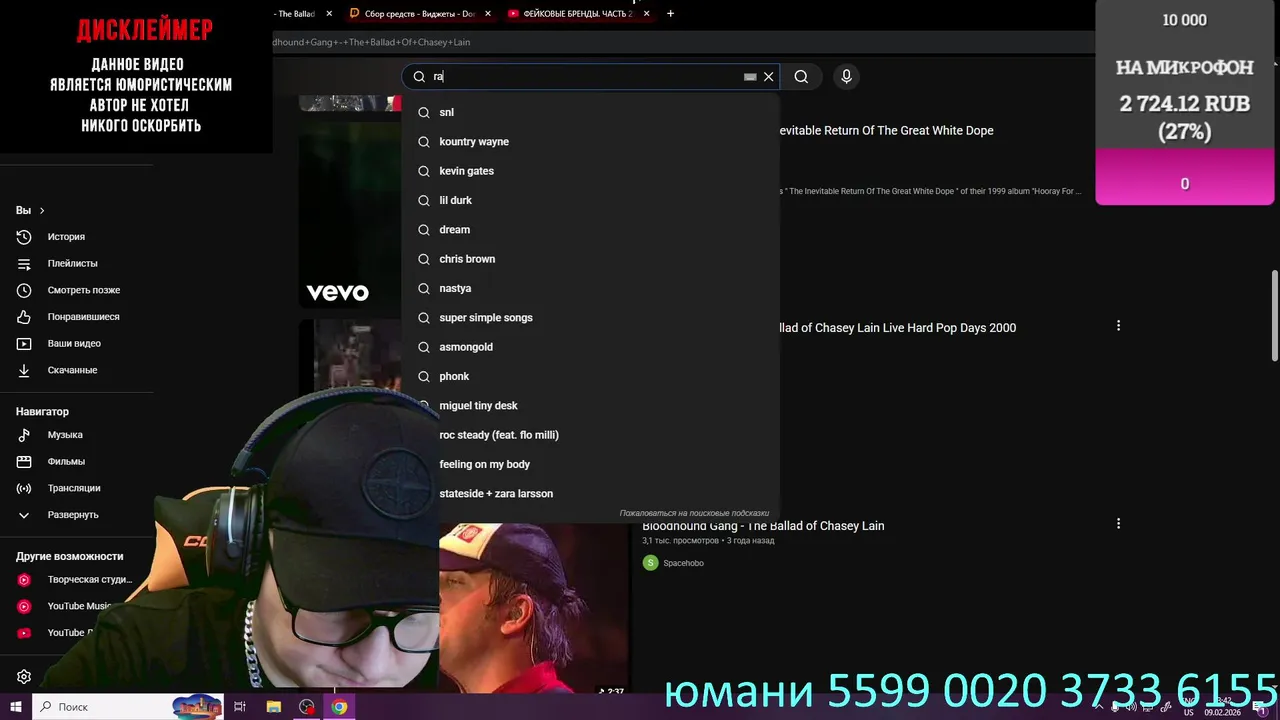Click the browser address bar URL
Viewport: 1280px width, 720px height.
coord(371,42)
